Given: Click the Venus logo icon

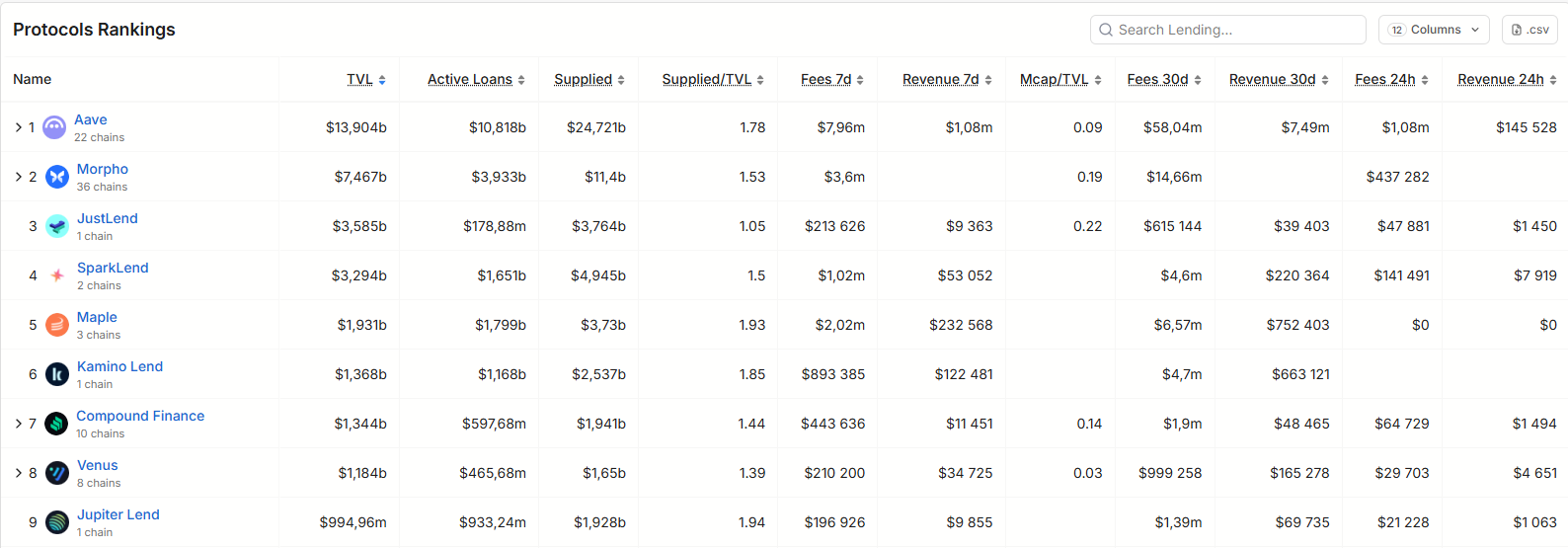Looking at the screenshot, I should [57, 473].
